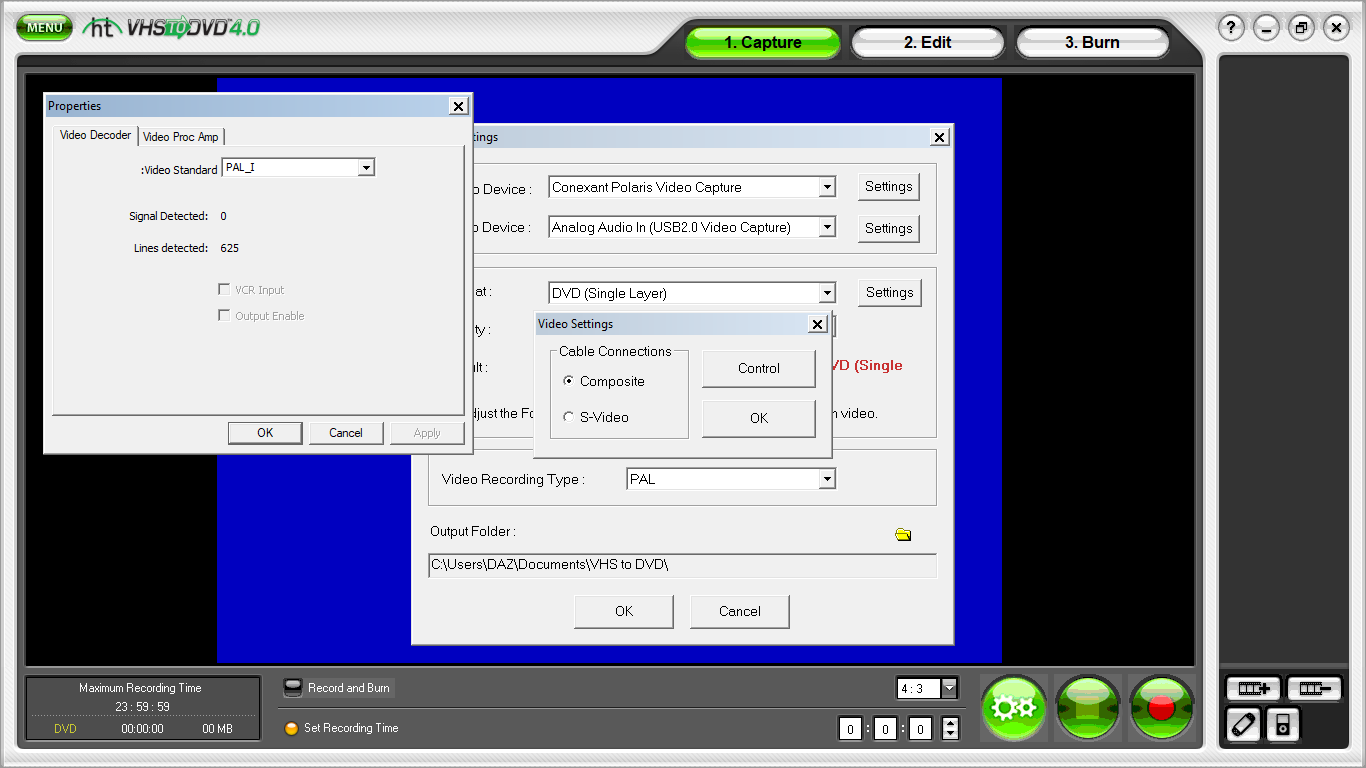Toggle the Set Recording Time orange indicator
Viewport: 1366px width, 768px height.
pyautogui.click(x=292, y=728)
